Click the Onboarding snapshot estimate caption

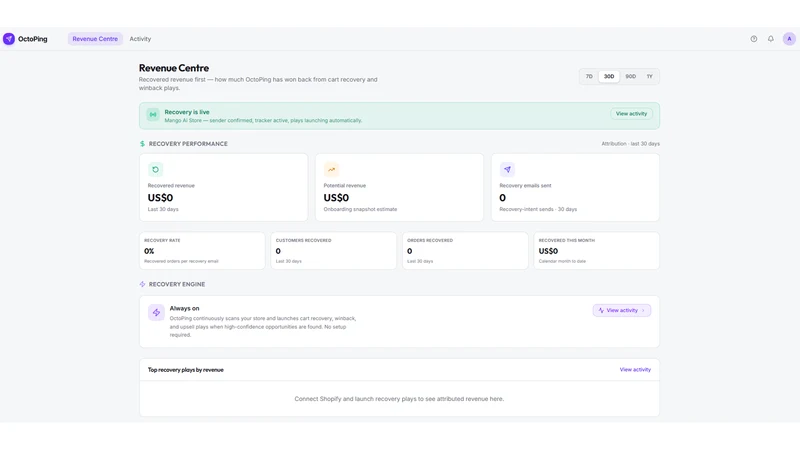[360, 209]
